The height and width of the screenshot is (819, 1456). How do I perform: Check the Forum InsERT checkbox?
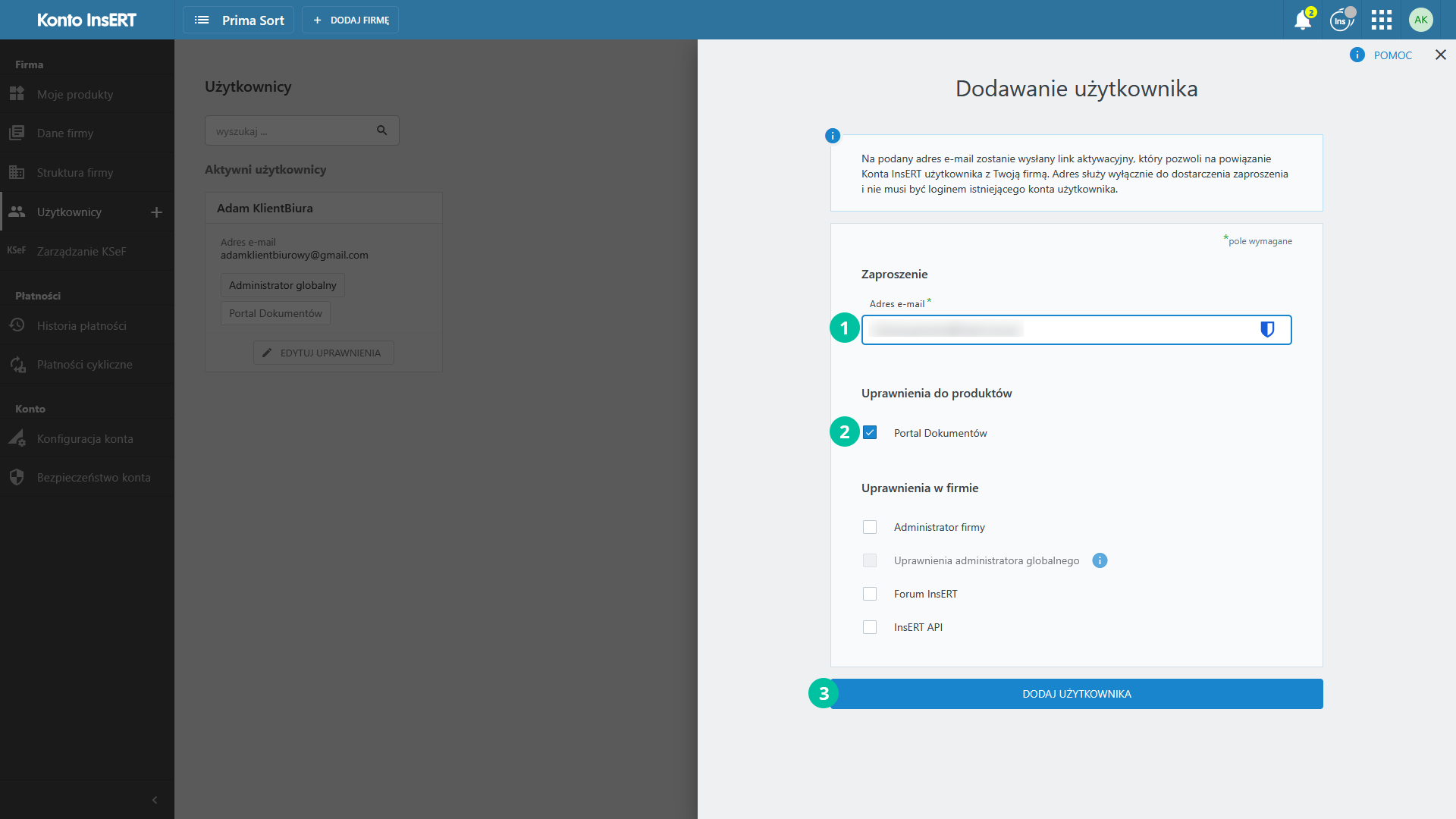coord(870,594)
